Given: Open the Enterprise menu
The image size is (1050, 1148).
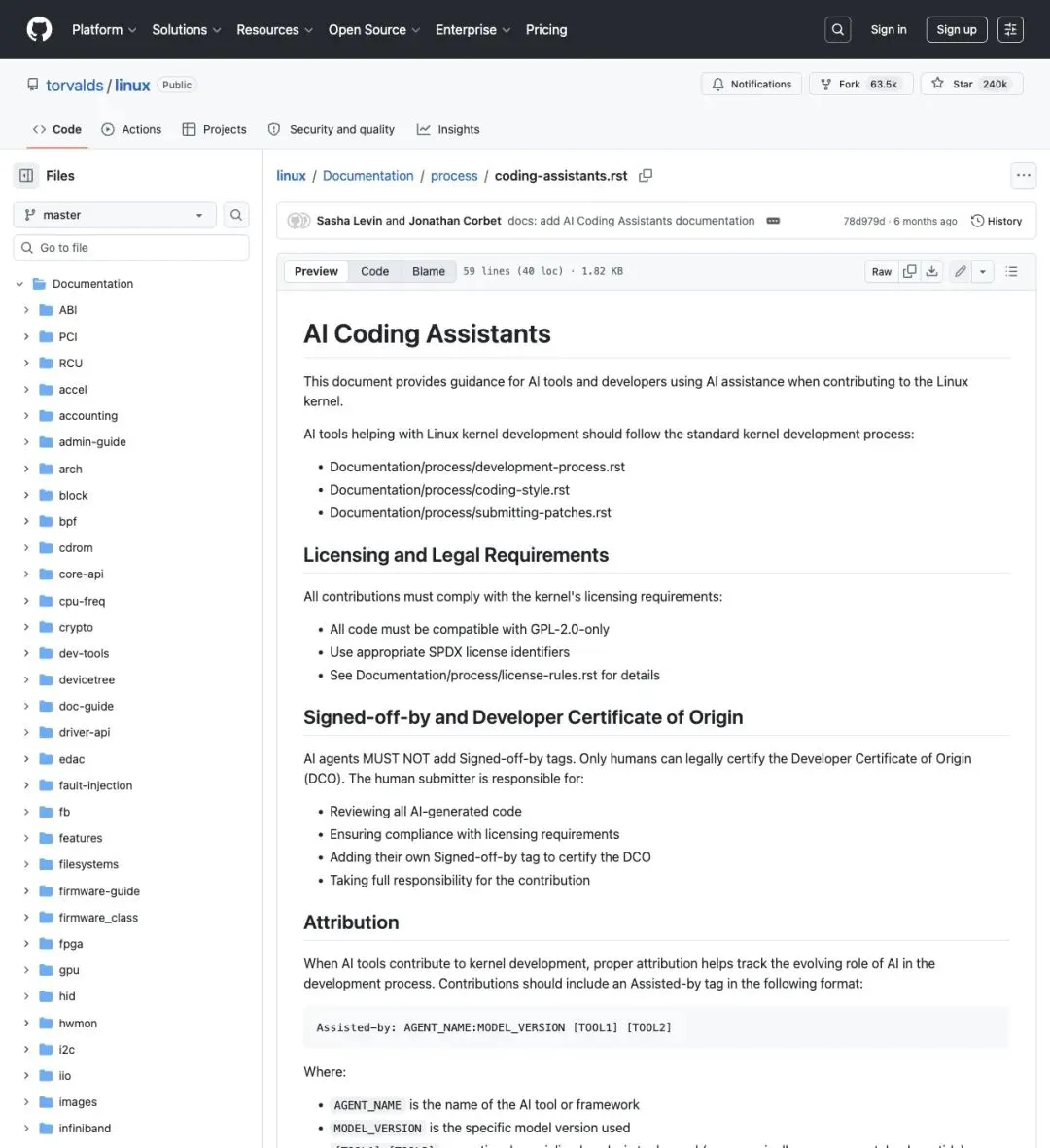Looking at the screenshot, I should coord(472,29).
